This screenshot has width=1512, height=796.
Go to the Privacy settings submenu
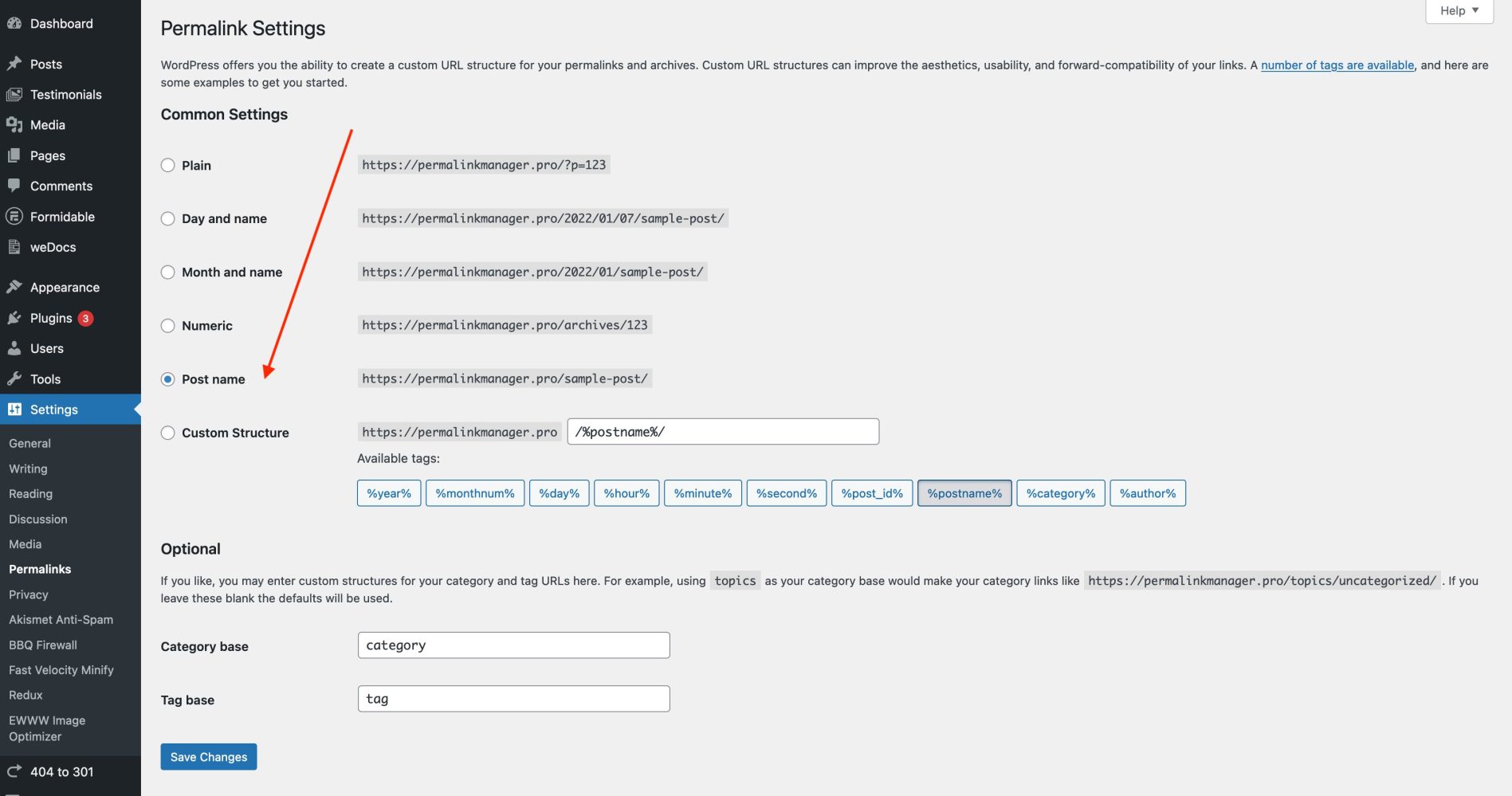pyautogui.click(x=29, y=594)
